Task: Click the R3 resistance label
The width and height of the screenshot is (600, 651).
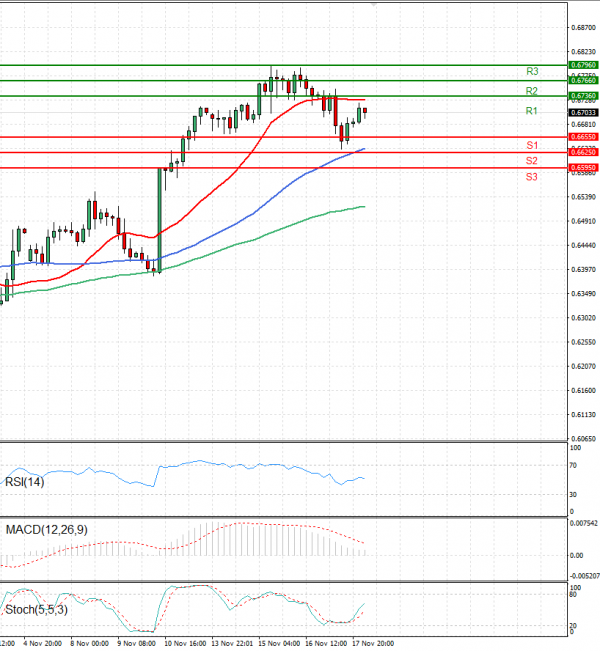Action: click(x=532, y=71)
